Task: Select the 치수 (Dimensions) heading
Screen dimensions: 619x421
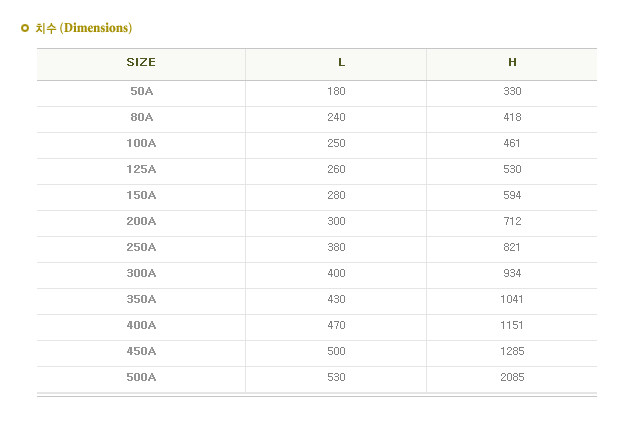Action: click(84, 28)
